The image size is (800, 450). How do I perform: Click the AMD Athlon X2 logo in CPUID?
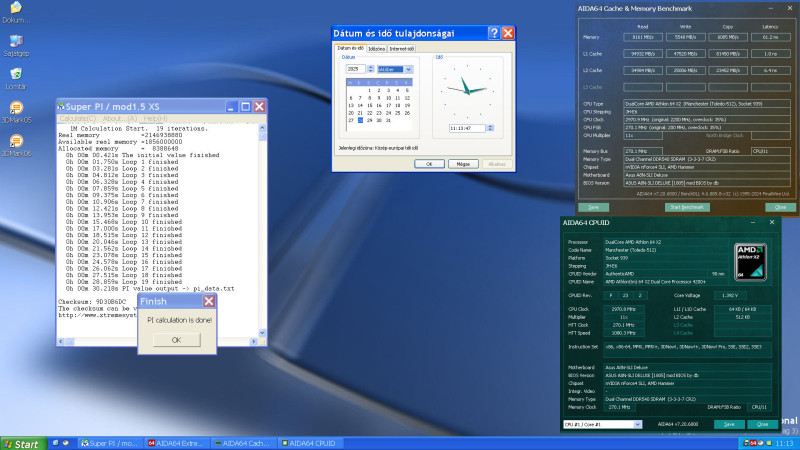(750, 262)
